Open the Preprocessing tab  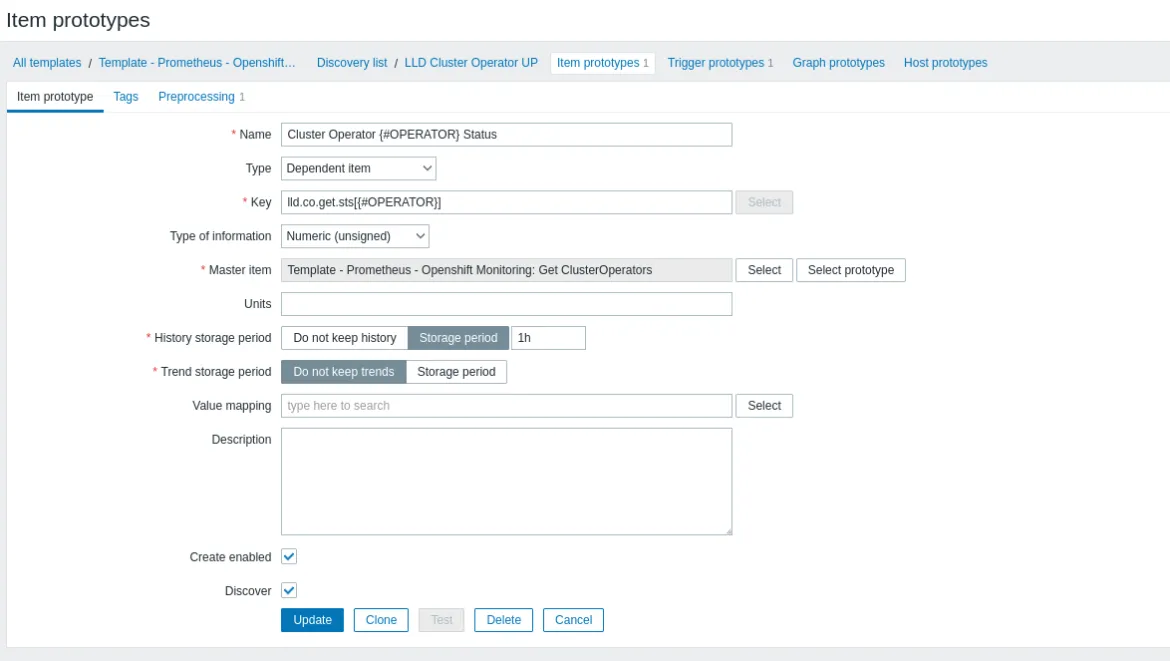(x=195, y=96)
